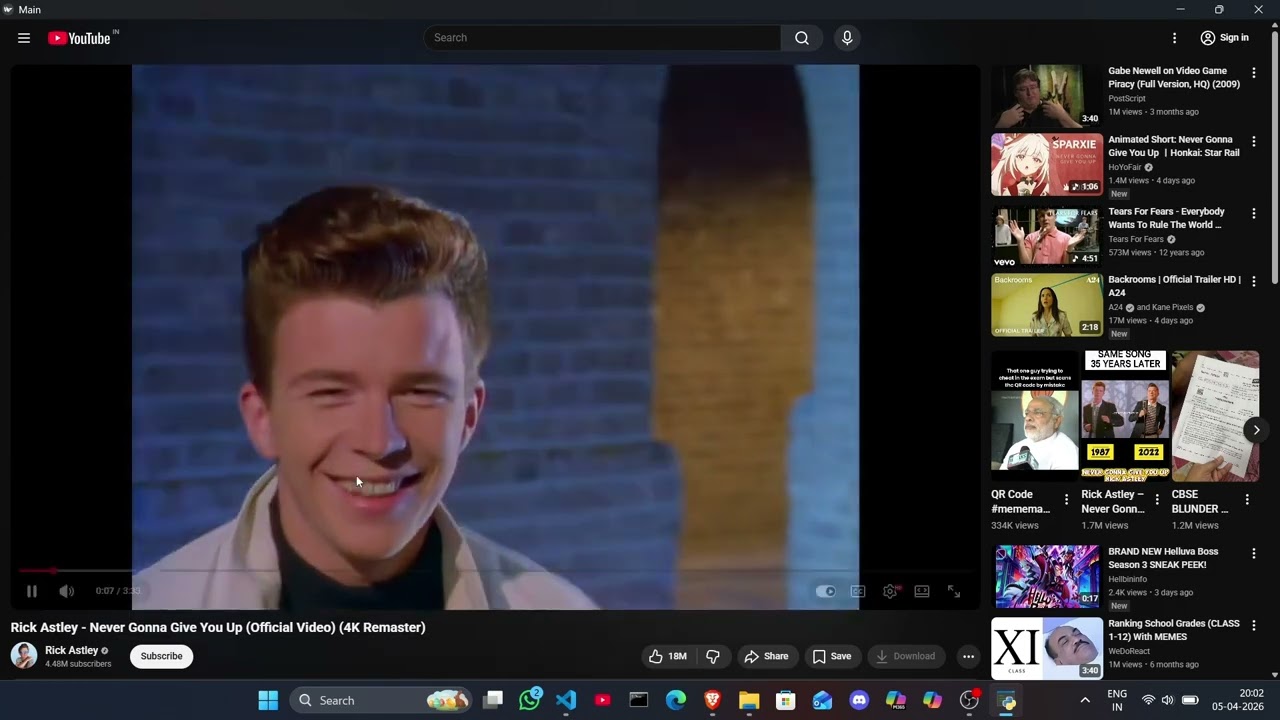Open Ranking School Grades video title
The width and height of the screenshot is (1280, 720).
[x=1174, y=630]
